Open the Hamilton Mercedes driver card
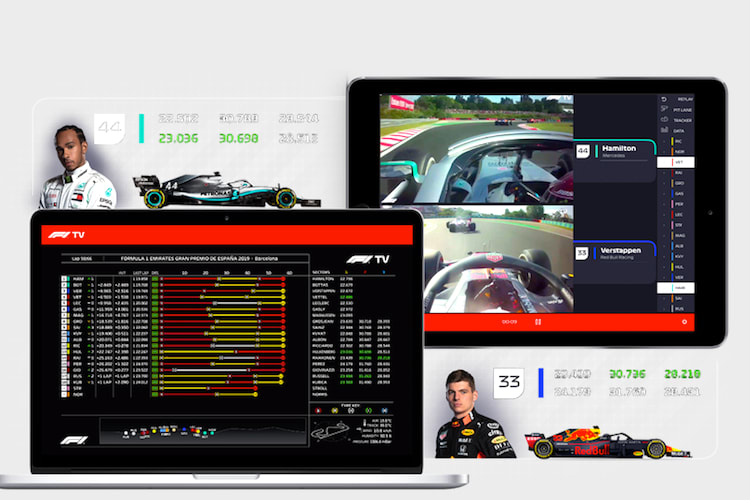750x500 pixels. [x=615, y=161]
